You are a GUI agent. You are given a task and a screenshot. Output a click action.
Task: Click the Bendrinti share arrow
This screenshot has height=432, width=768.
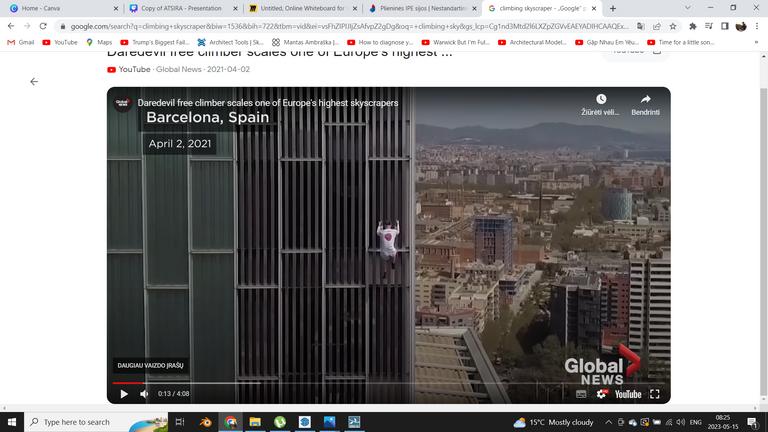click(x=646, y=99)
